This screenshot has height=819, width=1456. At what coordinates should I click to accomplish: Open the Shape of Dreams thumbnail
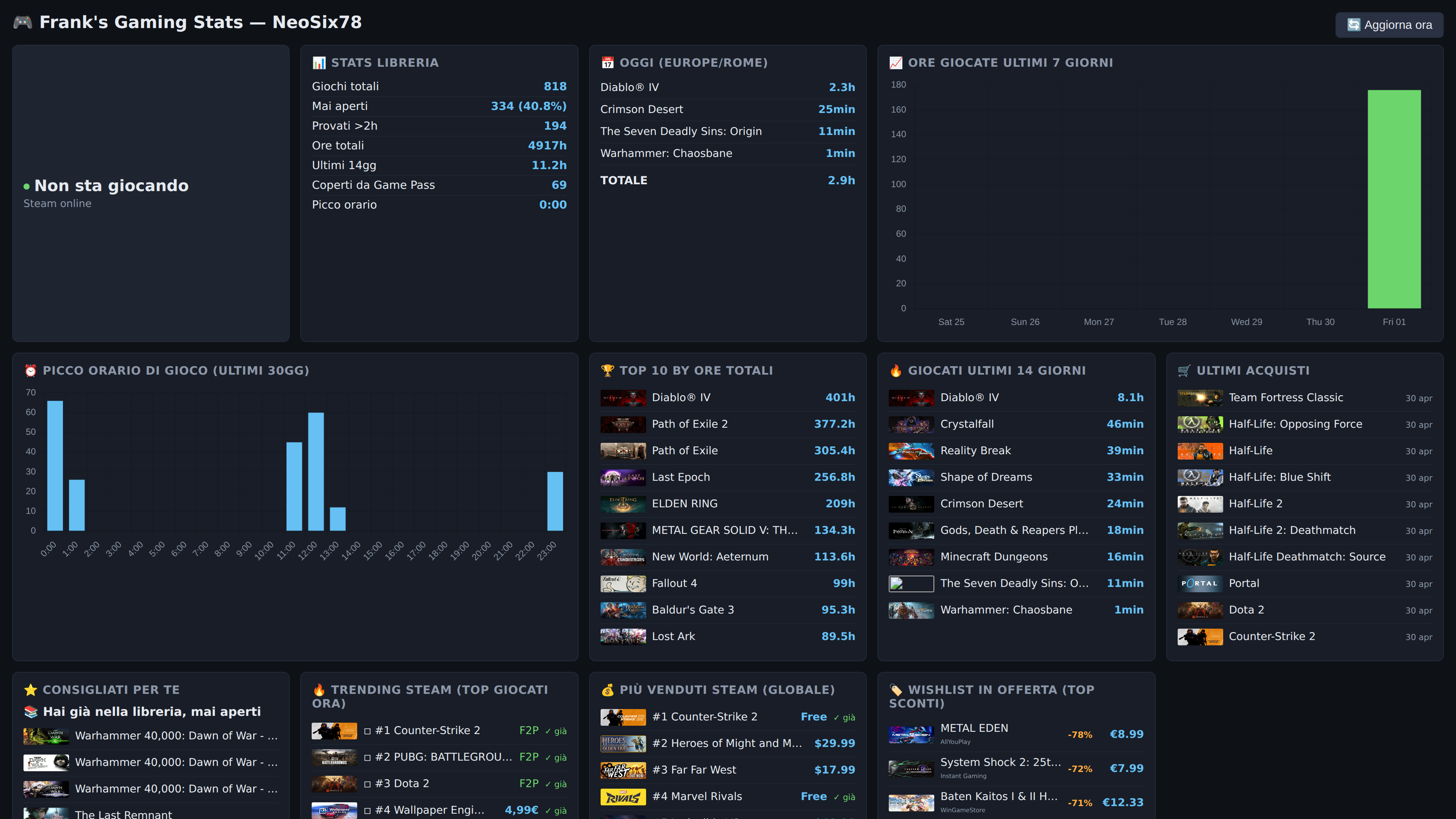pos(911,478)
